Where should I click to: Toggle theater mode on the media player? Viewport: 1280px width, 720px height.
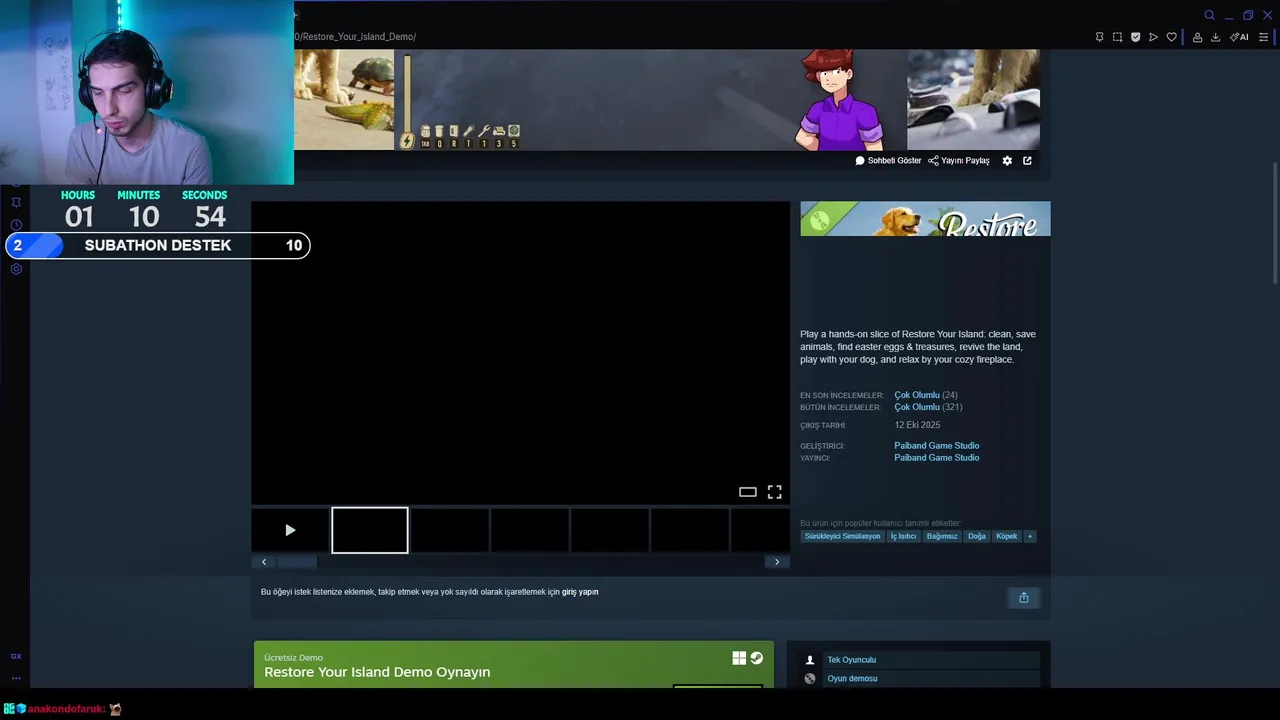[x=747, y=492]
